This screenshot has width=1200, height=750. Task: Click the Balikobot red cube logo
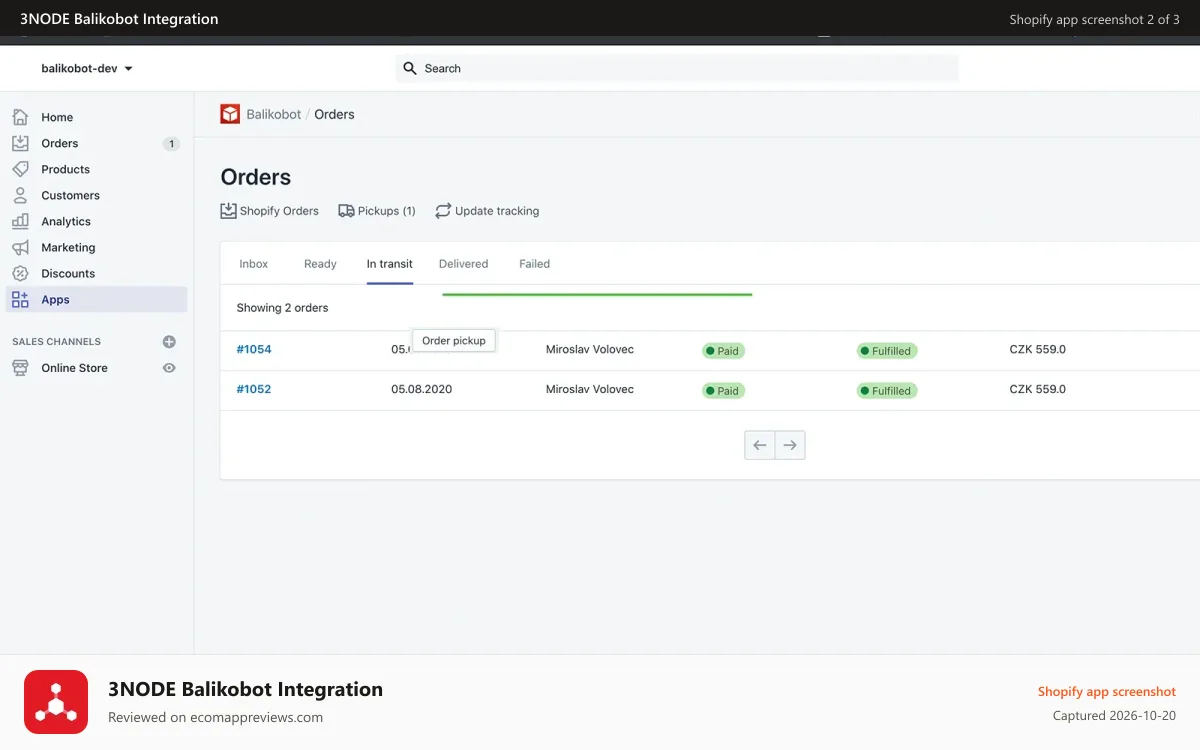(230, 114)
